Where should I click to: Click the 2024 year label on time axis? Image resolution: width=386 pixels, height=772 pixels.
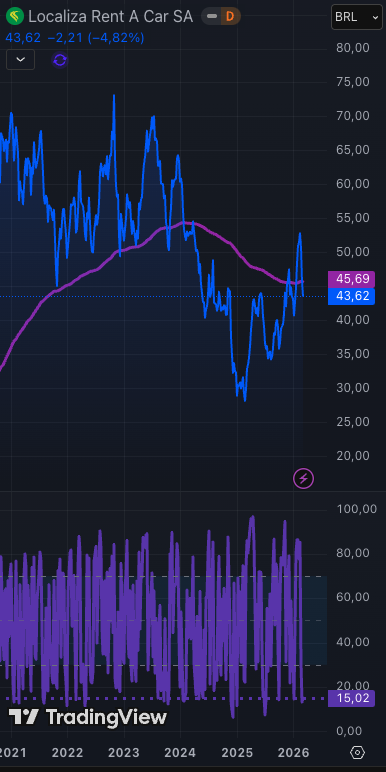[181, 753]
